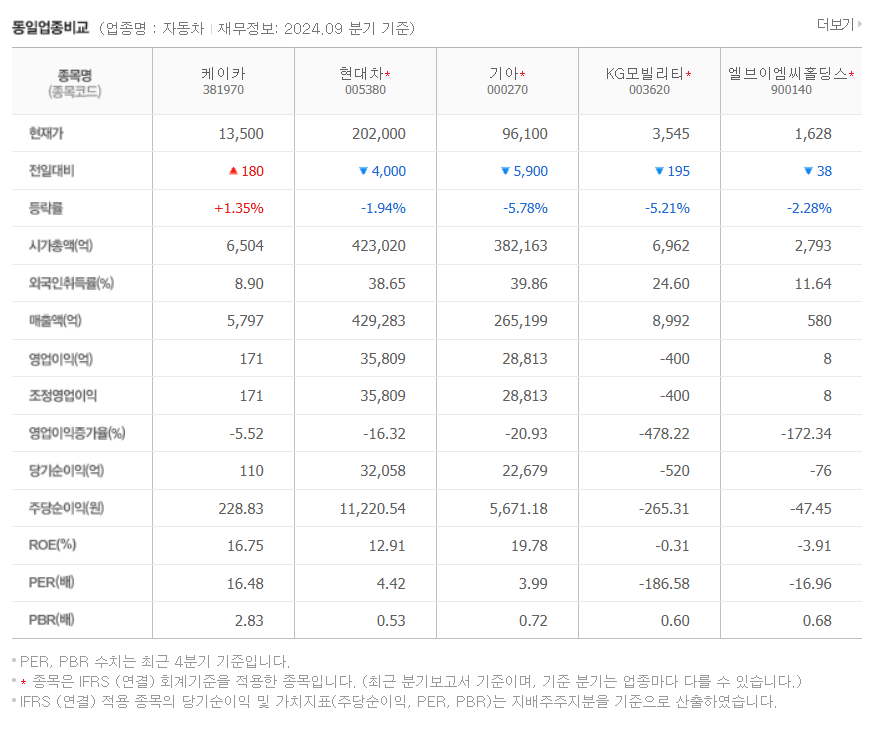Click the red up-triangle beside 케이카's price change
This screenshot has height=749, width=873.
pos(233,171)
